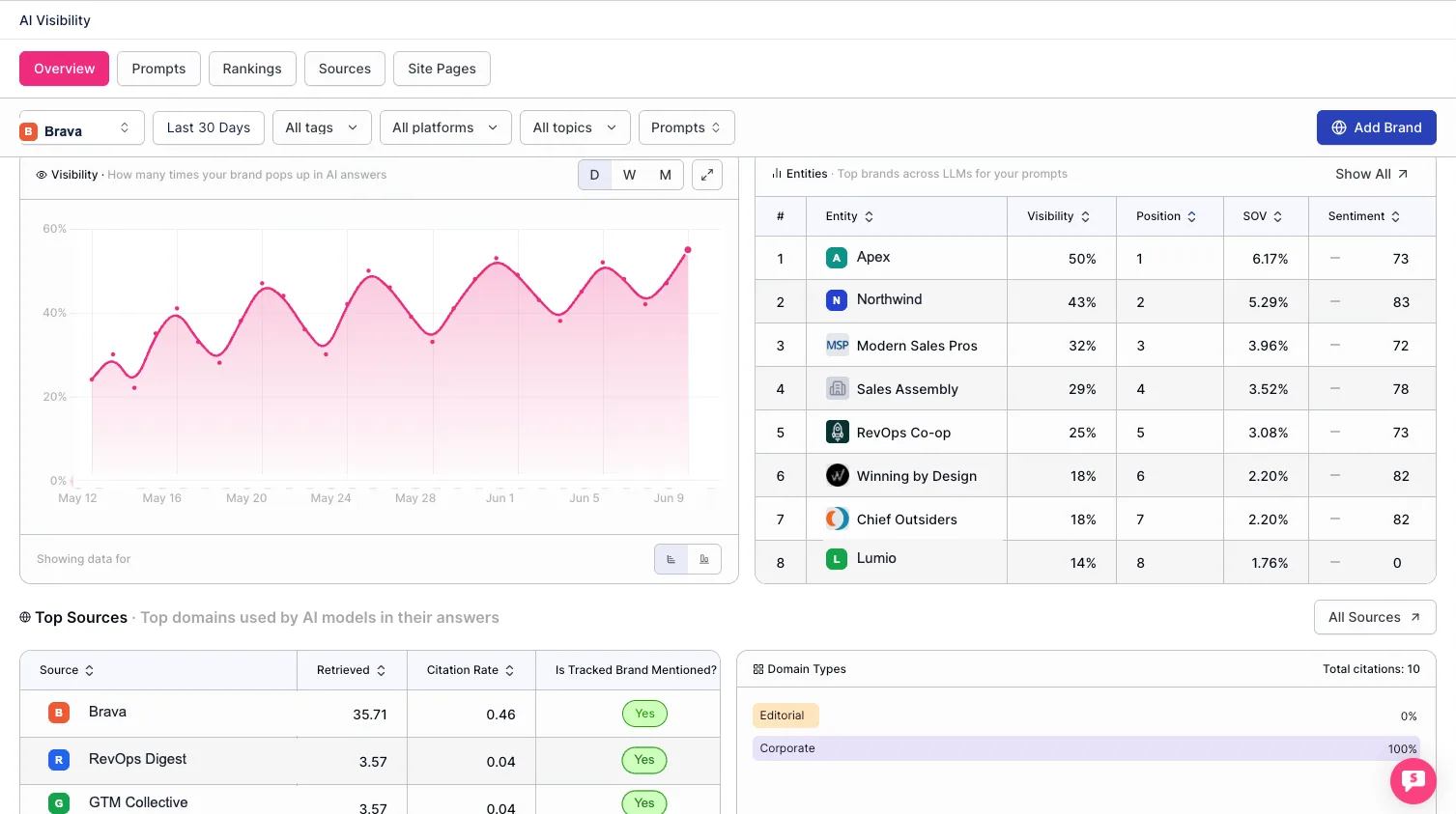This screenshot has width=1456, height=814.
Task: Toggle chart to Monthly (M) granularity
Action: pyautogui.click(x=666, y=175)
